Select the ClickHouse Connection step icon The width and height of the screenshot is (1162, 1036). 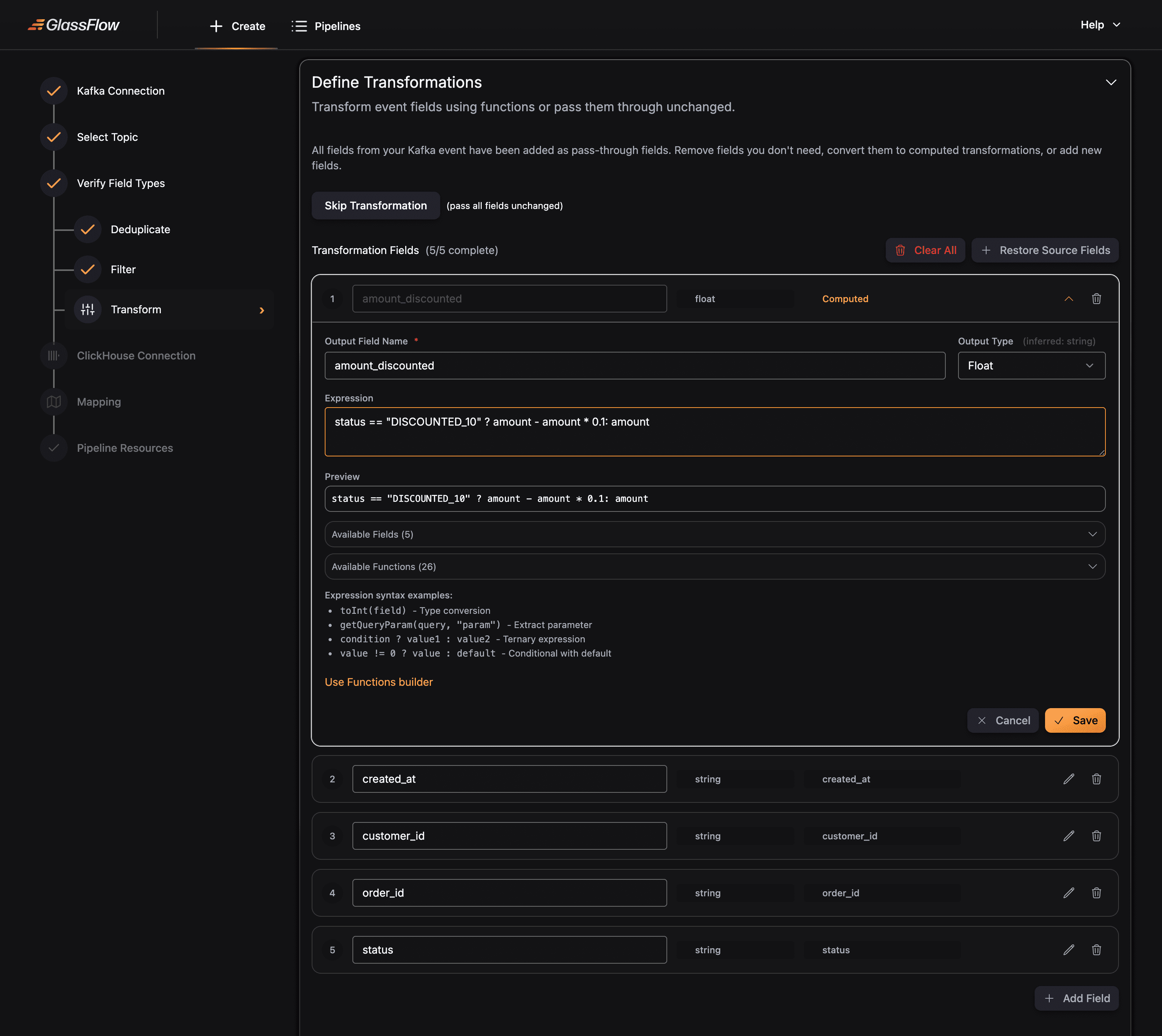tap(53, 355)
